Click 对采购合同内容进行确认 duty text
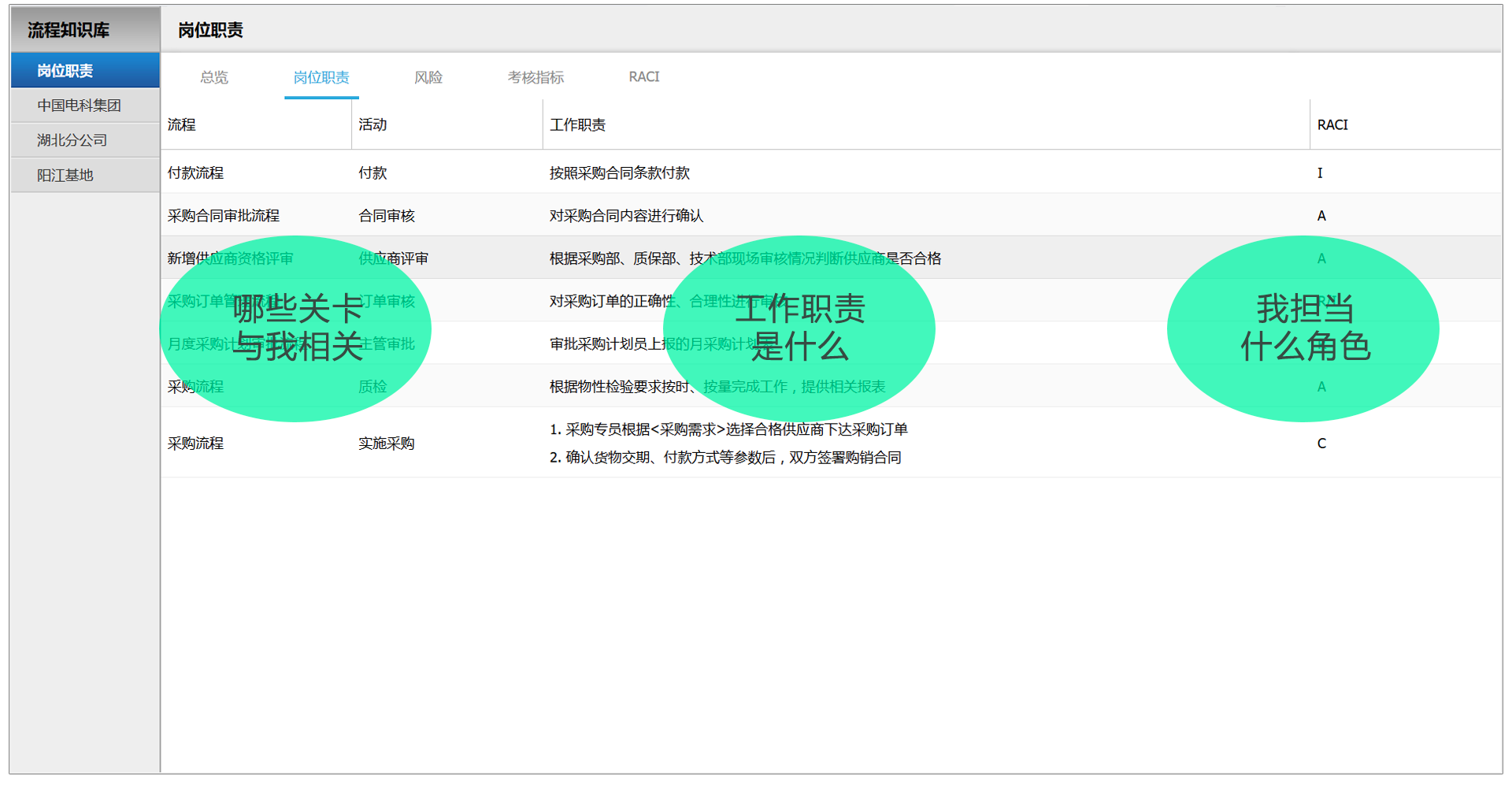1512x787 pixels. click(x=627, y=215)
